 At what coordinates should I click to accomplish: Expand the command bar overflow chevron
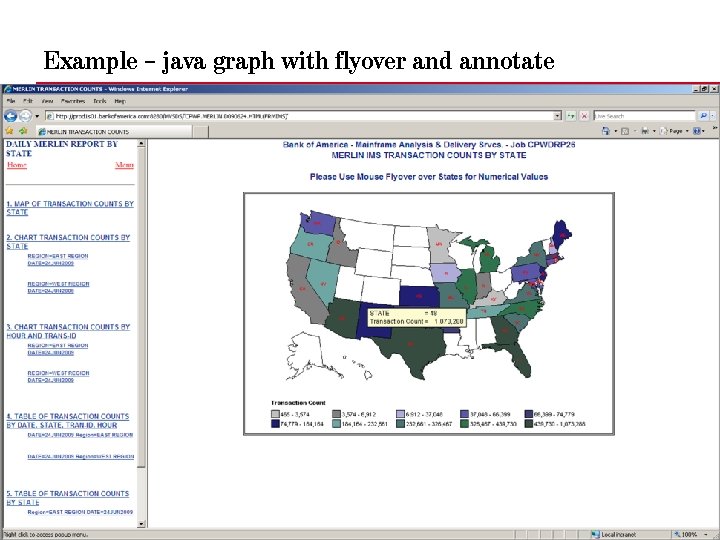715,130
